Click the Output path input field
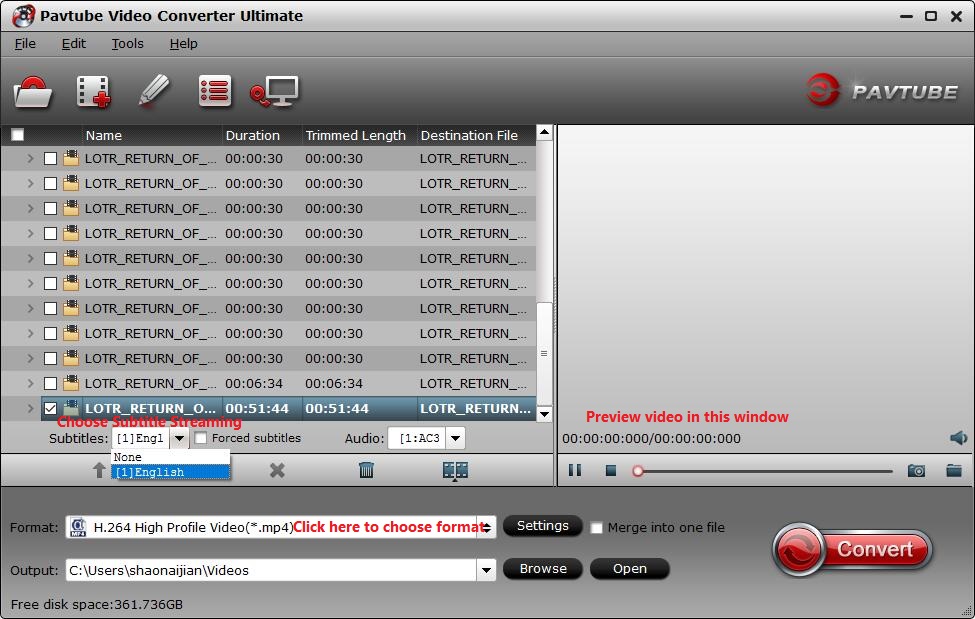Image resolution: width=975 pixels, height=619 pixels. coord(271,570)
